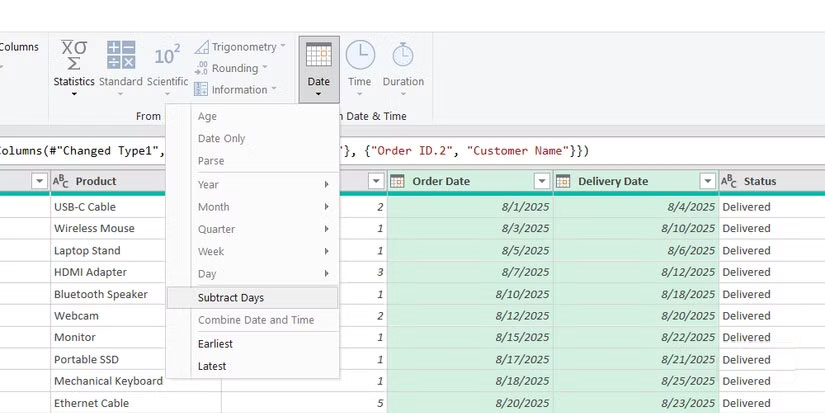Click the Information icon in ribbon
This screenshot has width=825, height=413.
[x=202, y=90]
